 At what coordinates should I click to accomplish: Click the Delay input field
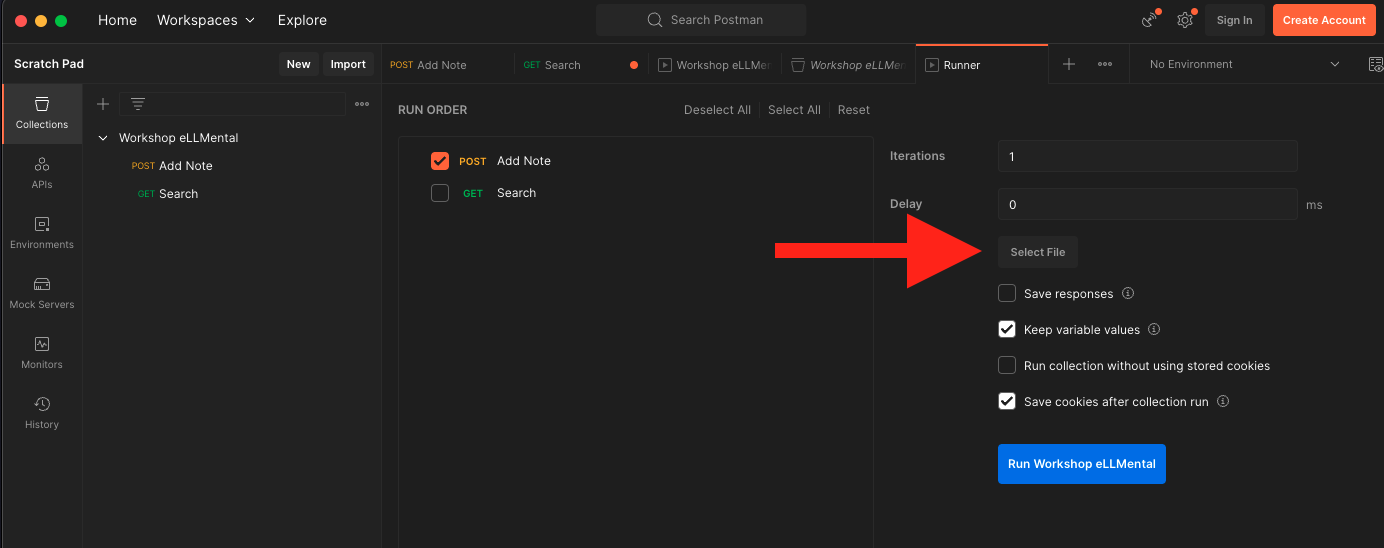(x=1148, y=204)
